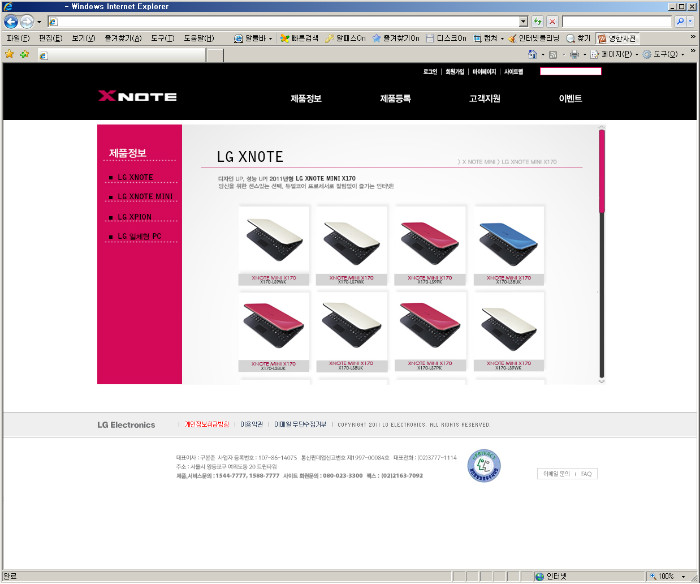
Task: Select LG 일체형 PC in the sidebar
Action: pos(139,236)
